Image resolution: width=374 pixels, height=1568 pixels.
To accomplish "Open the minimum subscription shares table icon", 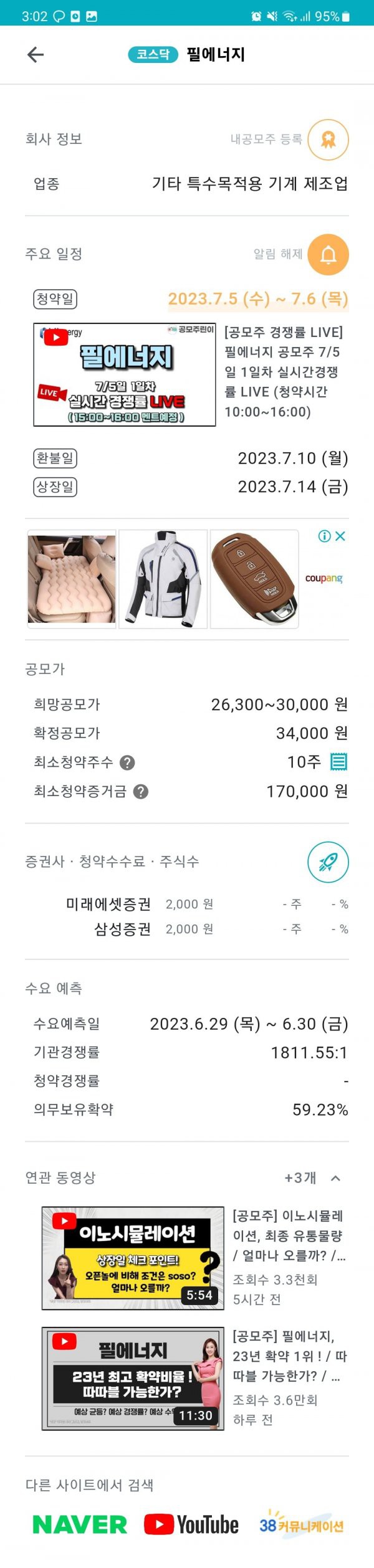I will click(x=338, y=761).
